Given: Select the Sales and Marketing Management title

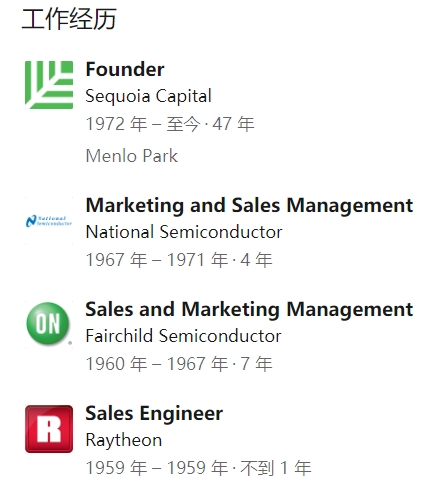Looking at the screenshot, I should (x=249, y=309).
